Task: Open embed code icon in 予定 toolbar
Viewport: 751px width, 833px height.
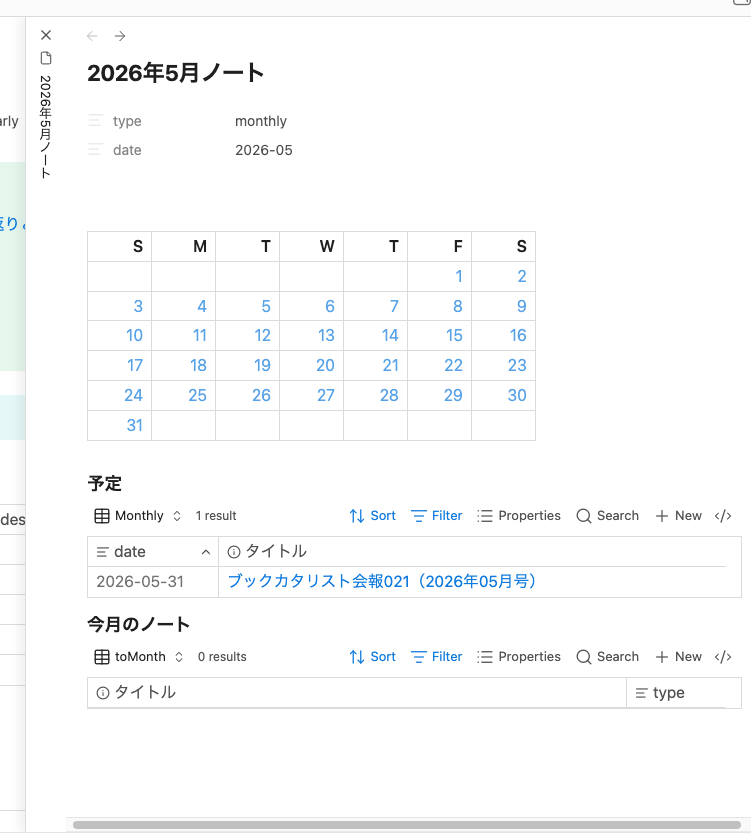Action: [723, 516]
